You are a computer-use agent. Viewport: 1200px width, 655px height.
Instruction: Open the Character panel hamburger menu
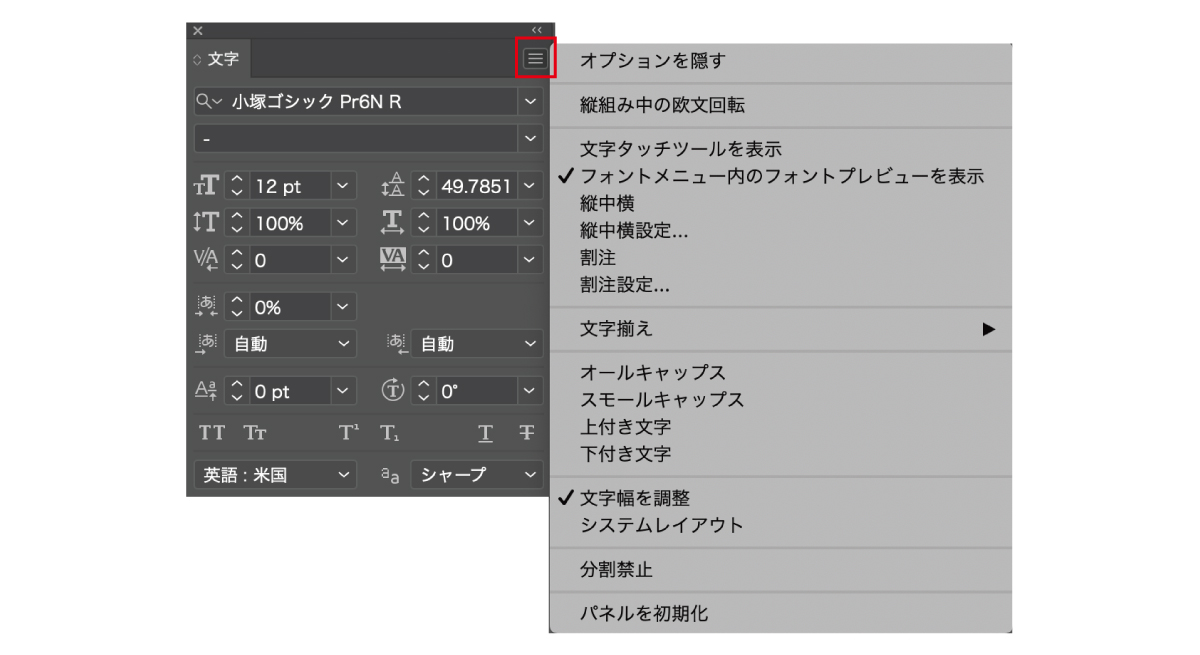tap(536, 59)
